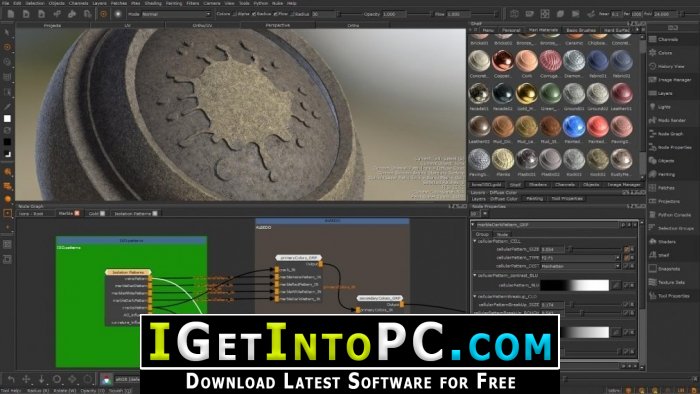Switch to the Perspective view tab

278,25
